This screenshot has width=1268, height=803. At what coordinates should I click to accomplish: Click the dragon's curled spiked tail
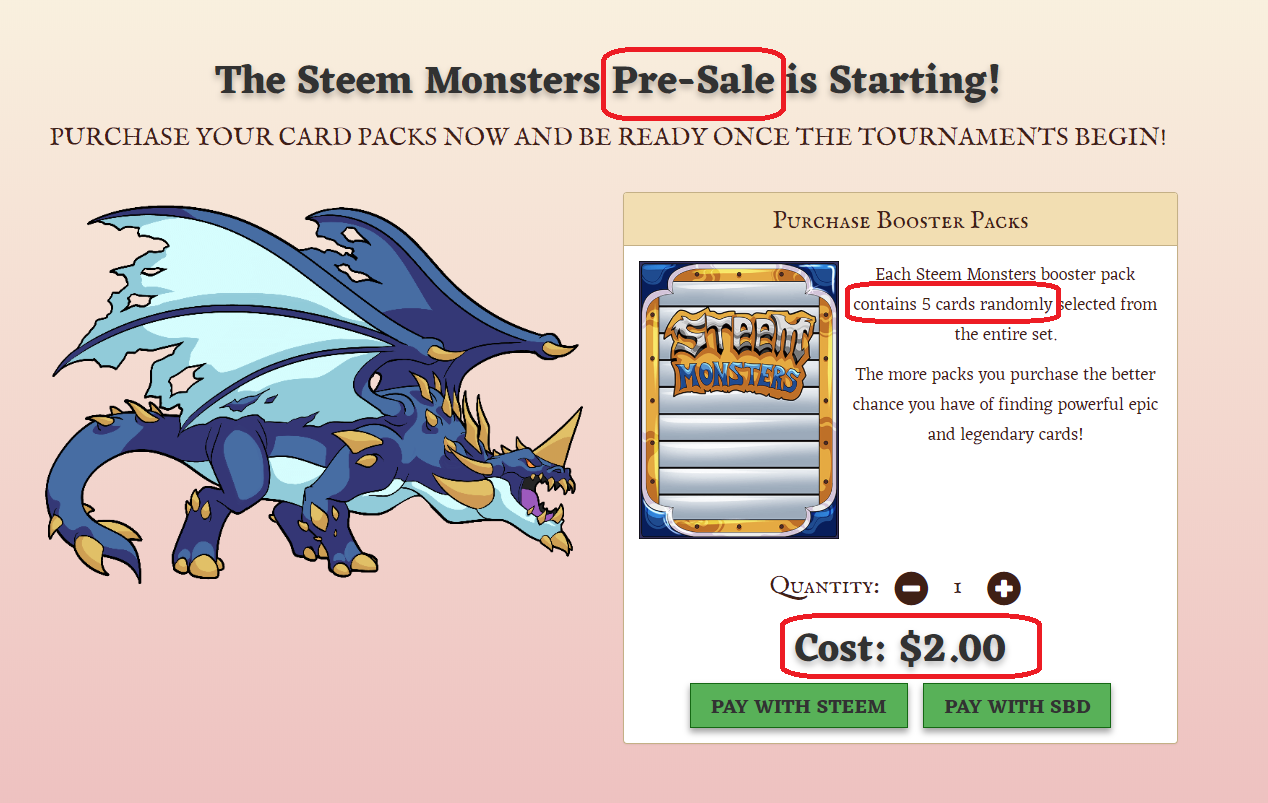point(90,510)
